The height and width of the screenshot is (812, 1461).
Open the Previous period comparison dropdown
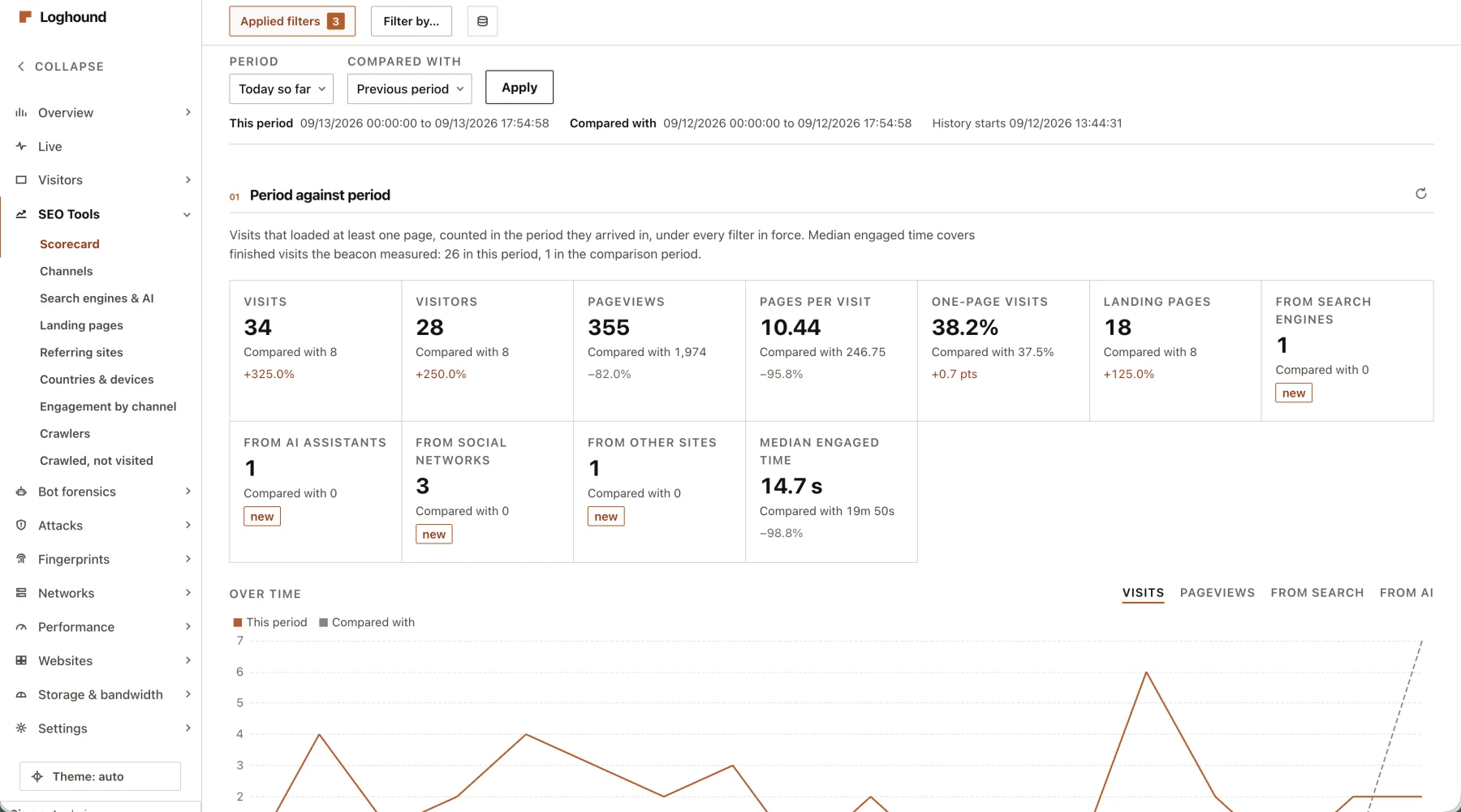point(410,89)
